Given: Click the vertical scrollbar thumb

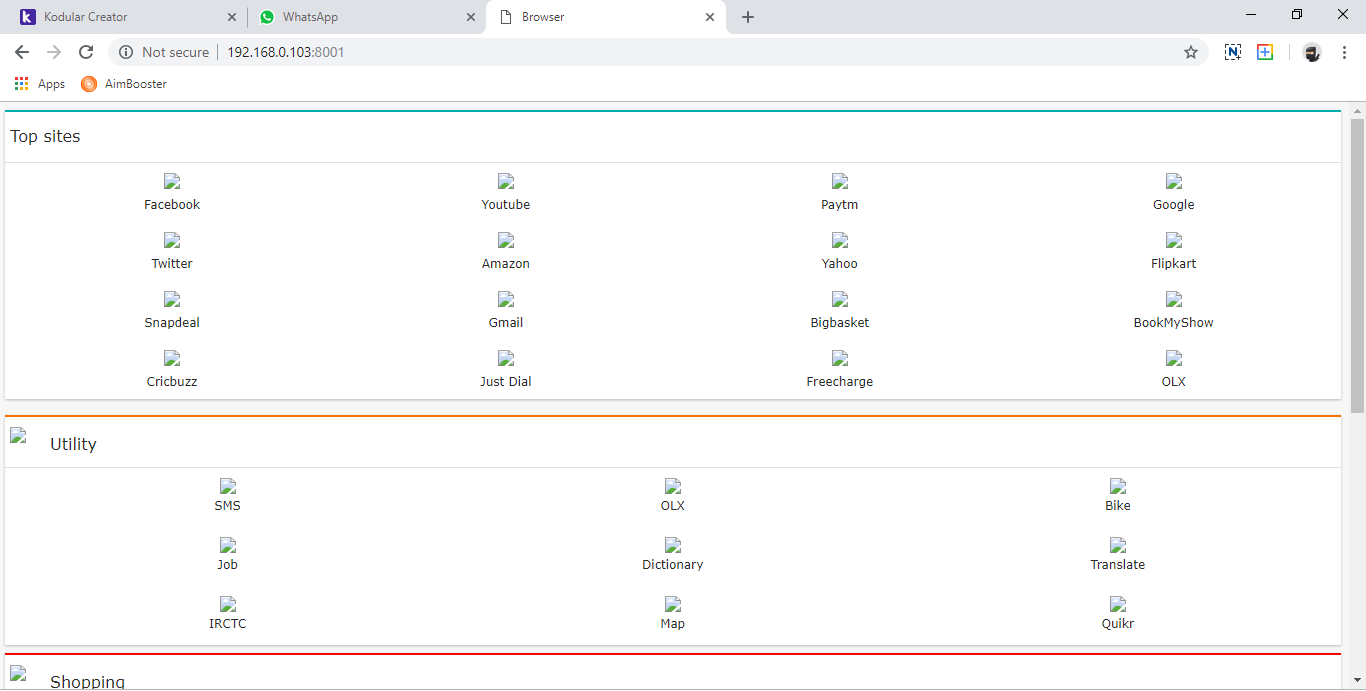Looking at the screenshot, I should 1357,265.
